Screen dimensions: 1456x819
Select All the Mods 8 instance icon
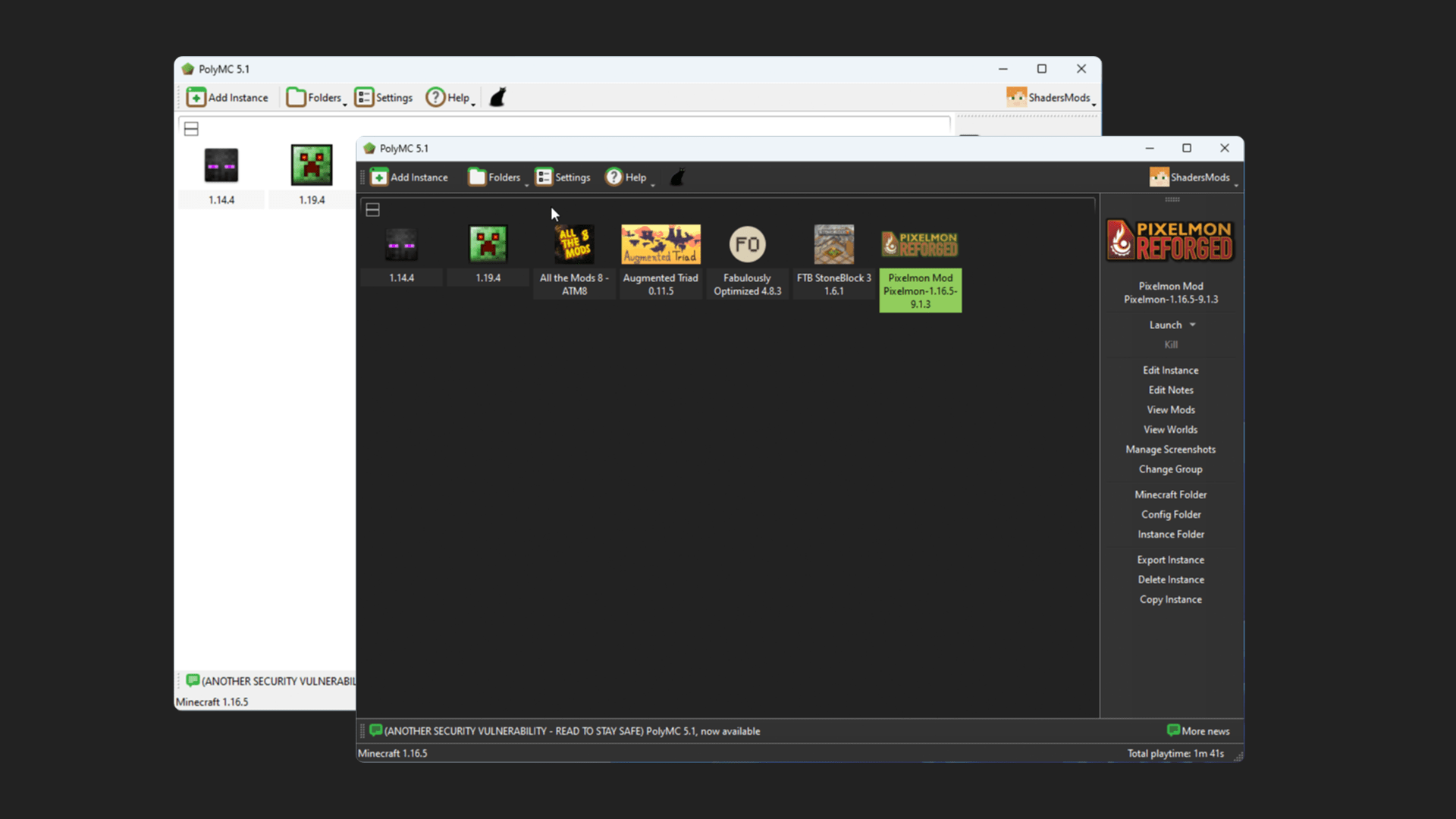click(x=574, y=244)
